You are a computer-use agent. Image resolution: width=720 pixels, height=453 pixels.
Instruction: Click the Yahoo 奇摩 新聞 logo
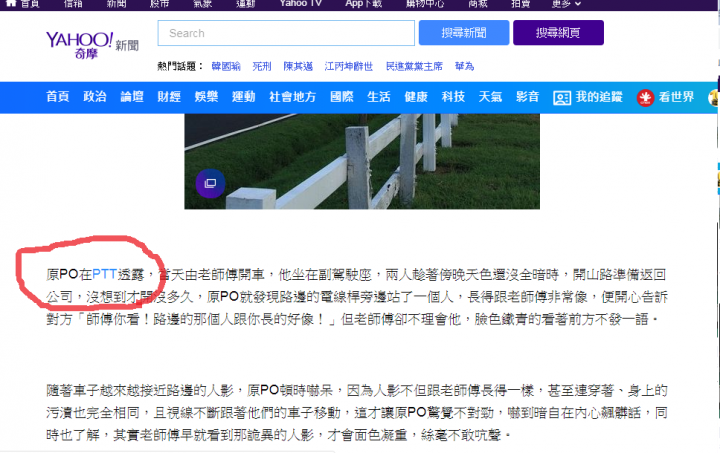pos(92,45)
